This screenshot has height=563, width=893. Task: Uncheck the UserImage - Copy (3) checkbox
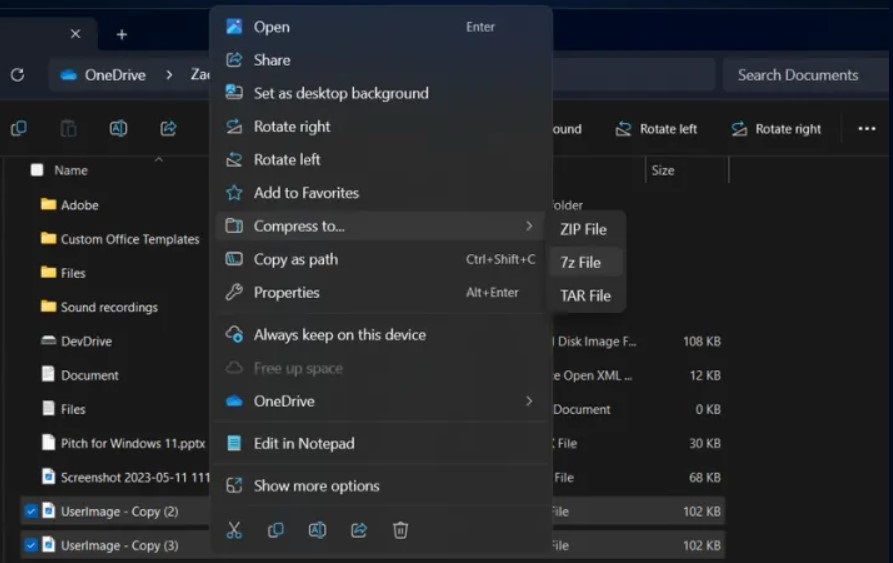coord(31,545)
